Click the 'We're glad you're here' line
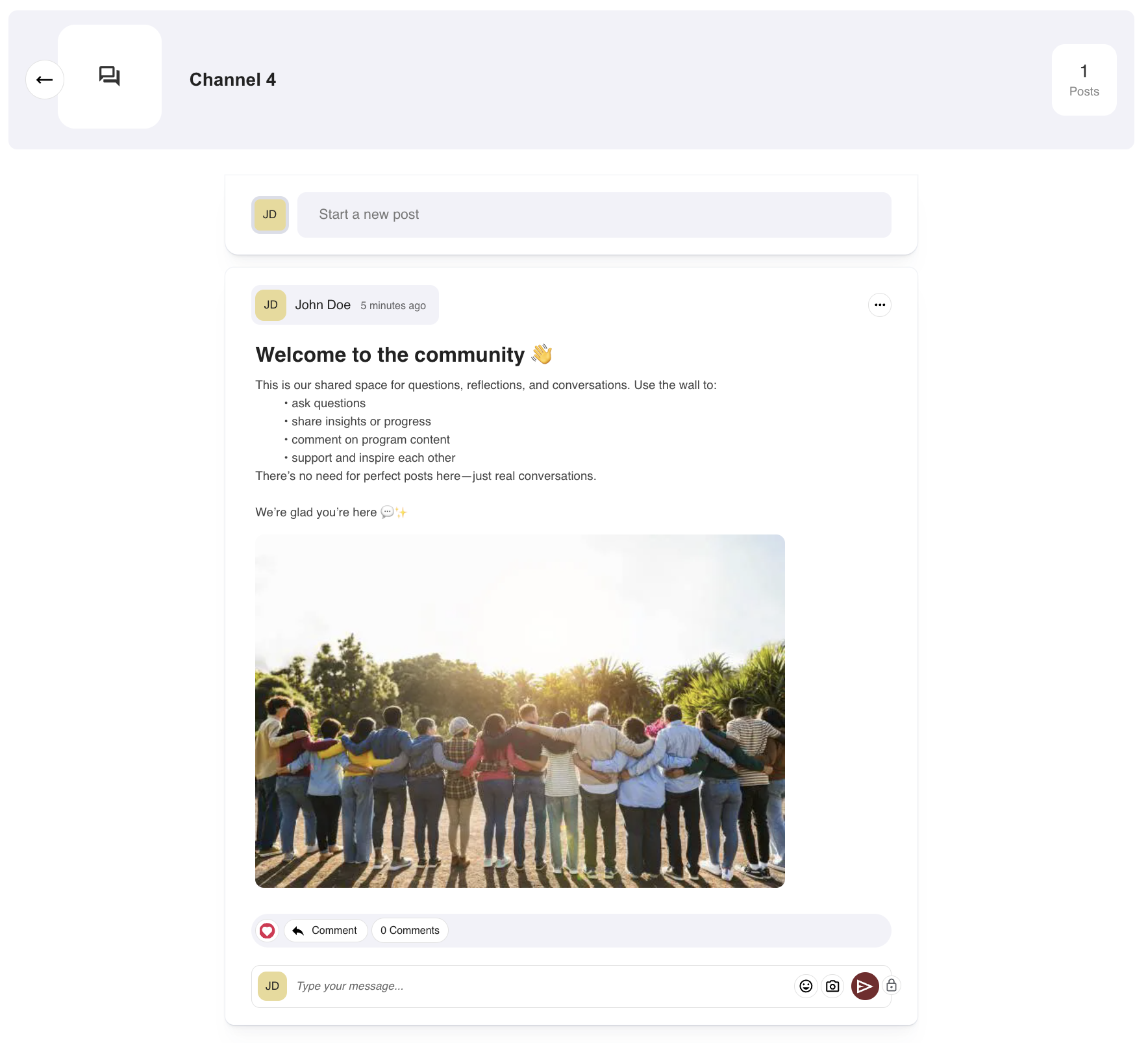1148x1043 pixels. 331,512
